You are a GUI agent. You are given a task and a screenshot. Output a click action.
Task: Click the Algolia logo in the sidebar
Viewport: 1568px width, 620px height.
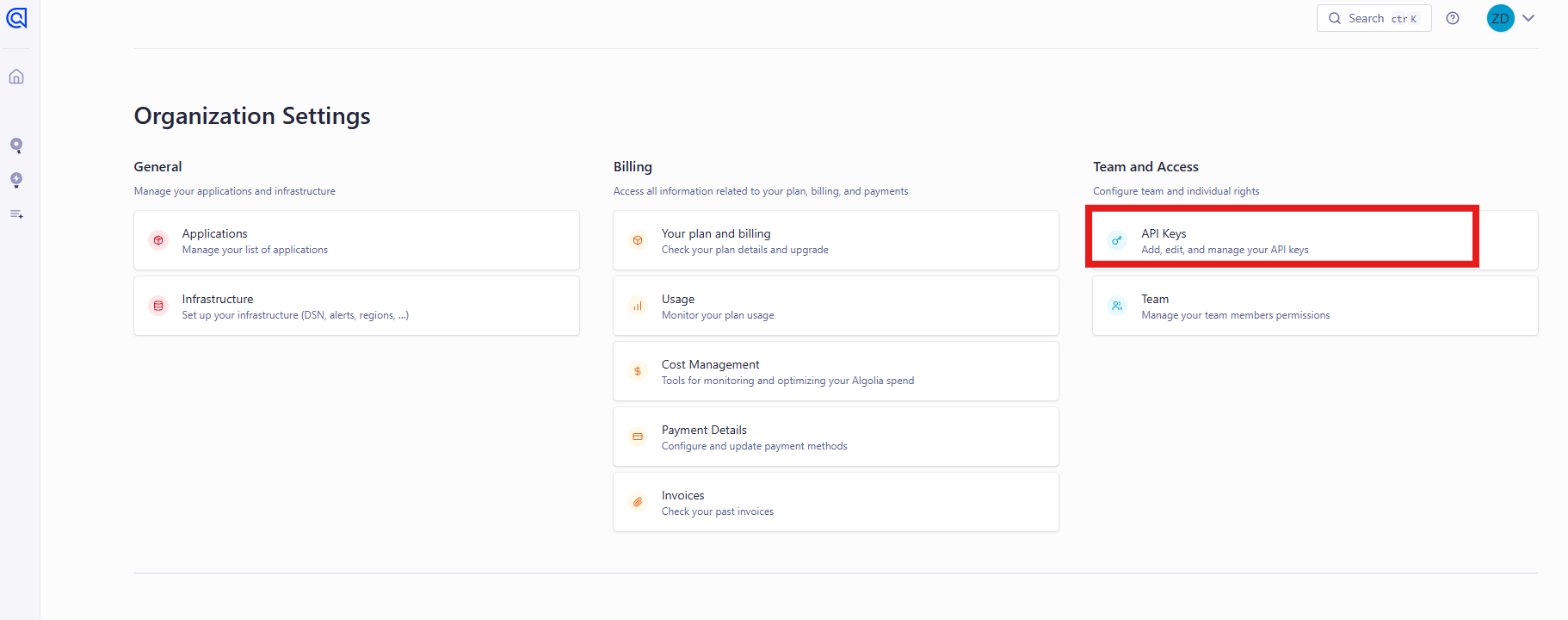pyautogui.click(x=16, y=18)
